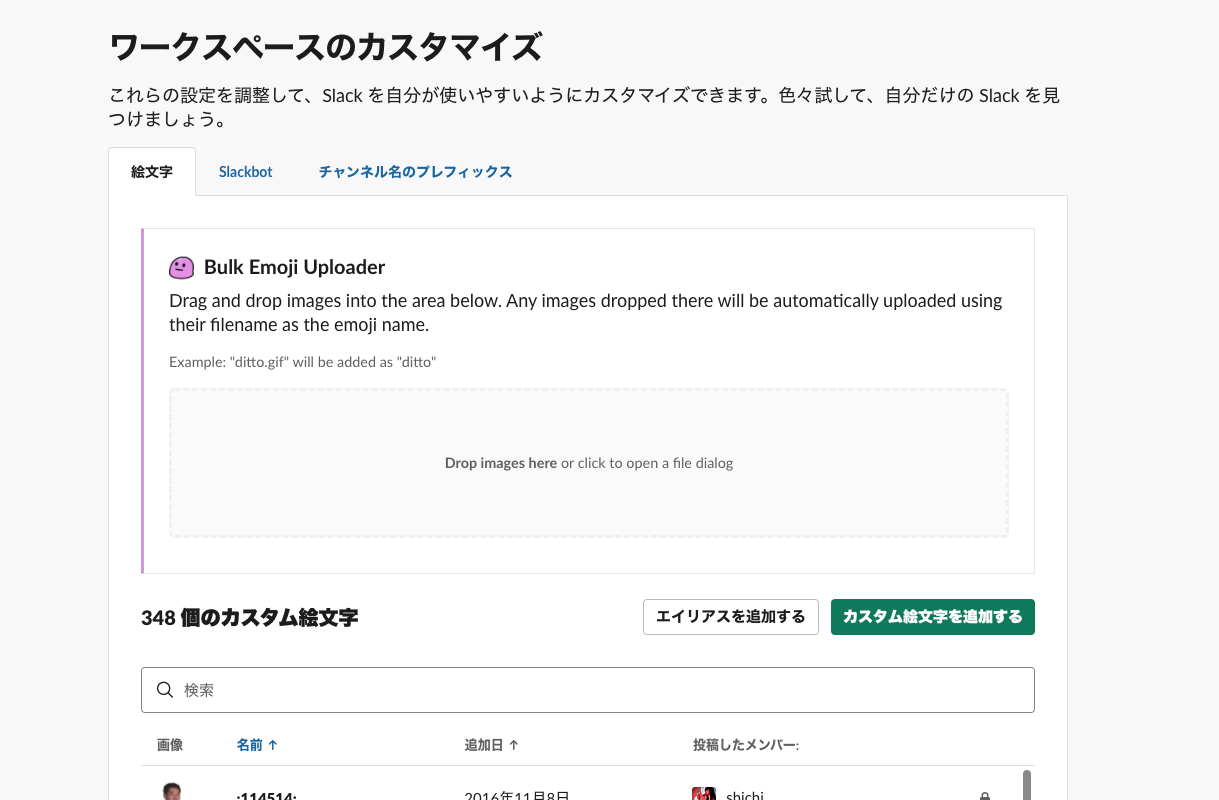Click the エイリアスを追加する button

[x=731, y=617]
